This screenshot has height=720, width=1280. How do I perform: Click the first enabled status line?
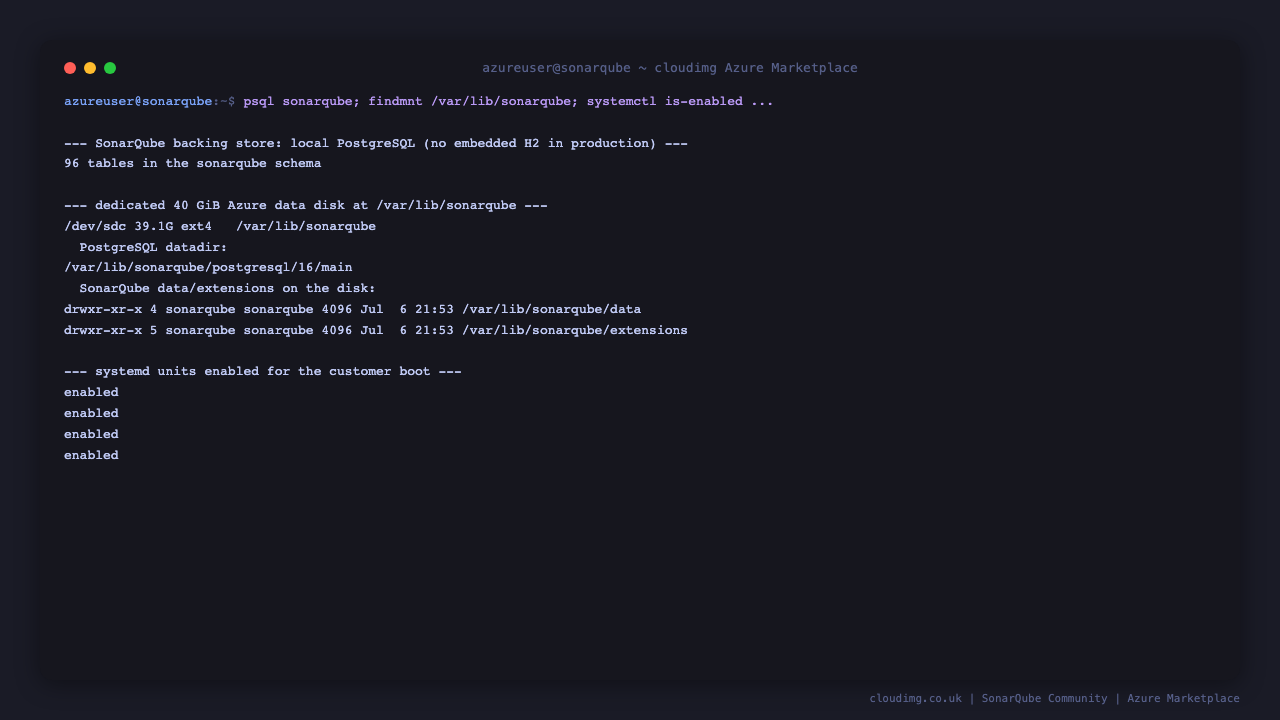click(91, 392)
